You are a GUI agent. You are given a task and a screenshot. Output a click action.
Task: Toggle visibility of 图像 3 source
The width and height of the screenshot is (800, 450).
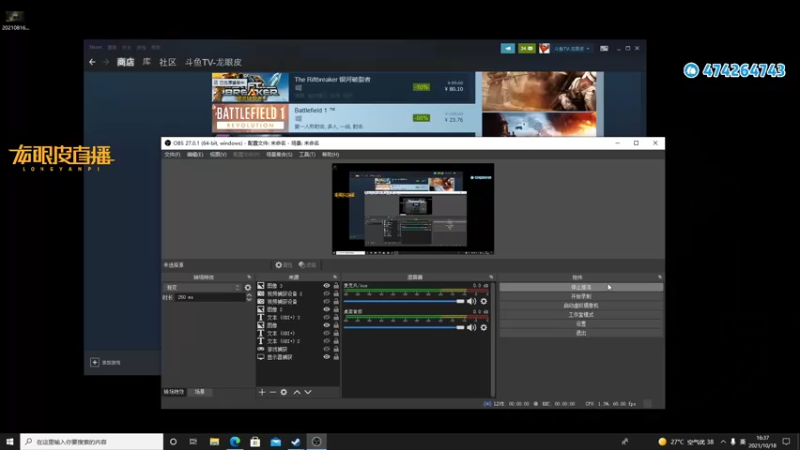(327, 286)
